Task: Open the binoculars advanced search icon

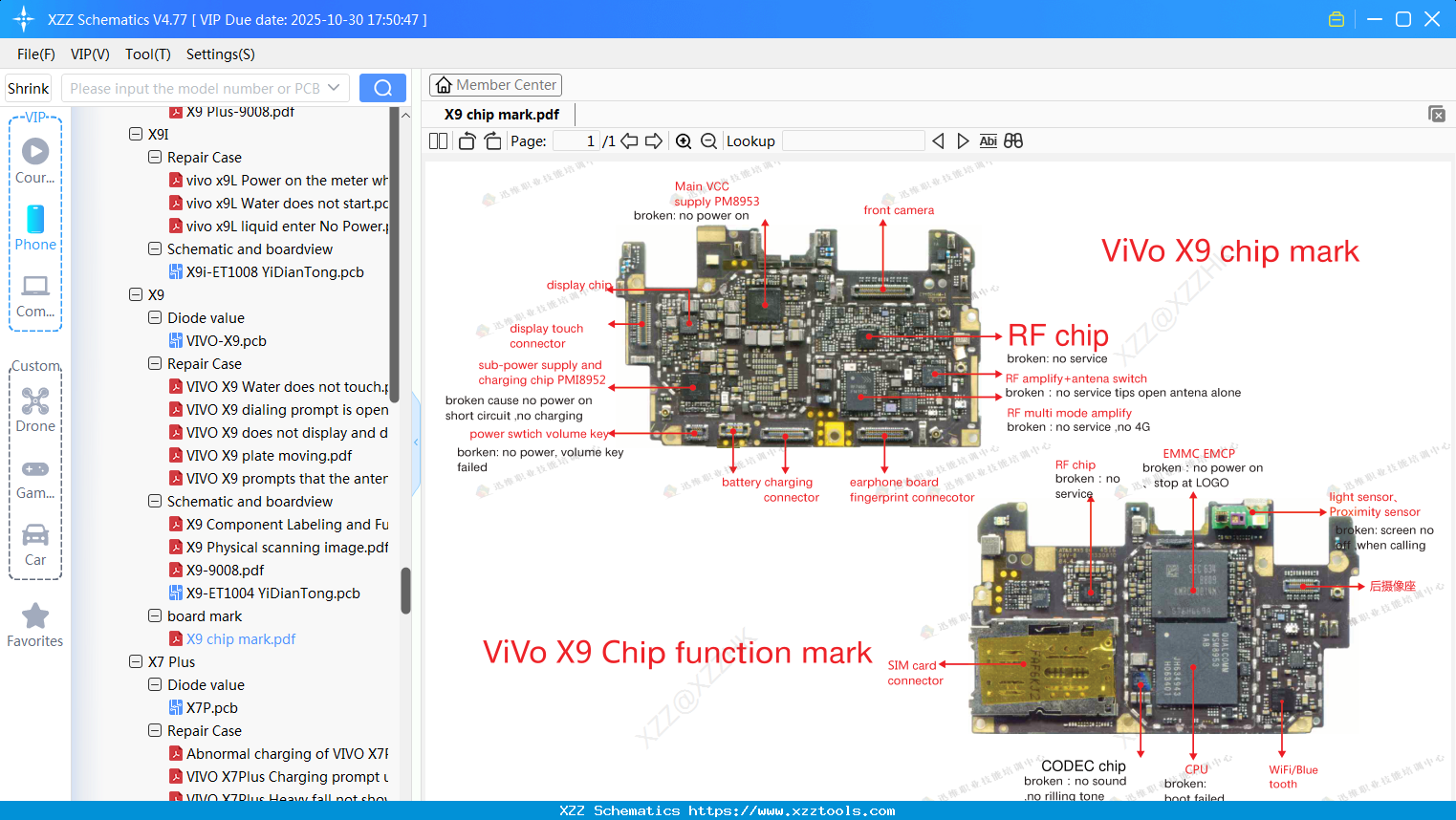Action: point(1013,140)
